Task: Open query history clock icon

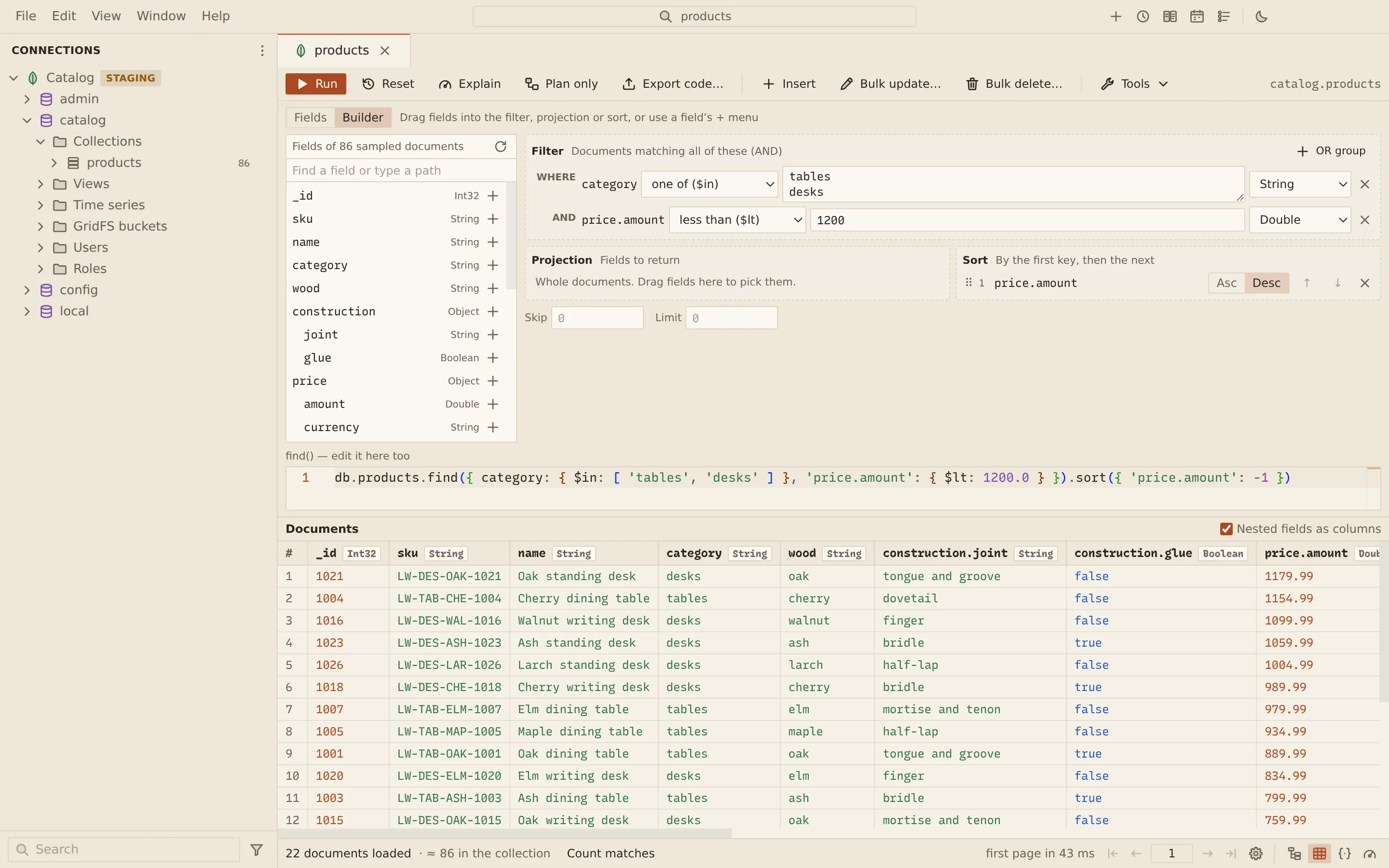Action: pos(1143,17)
